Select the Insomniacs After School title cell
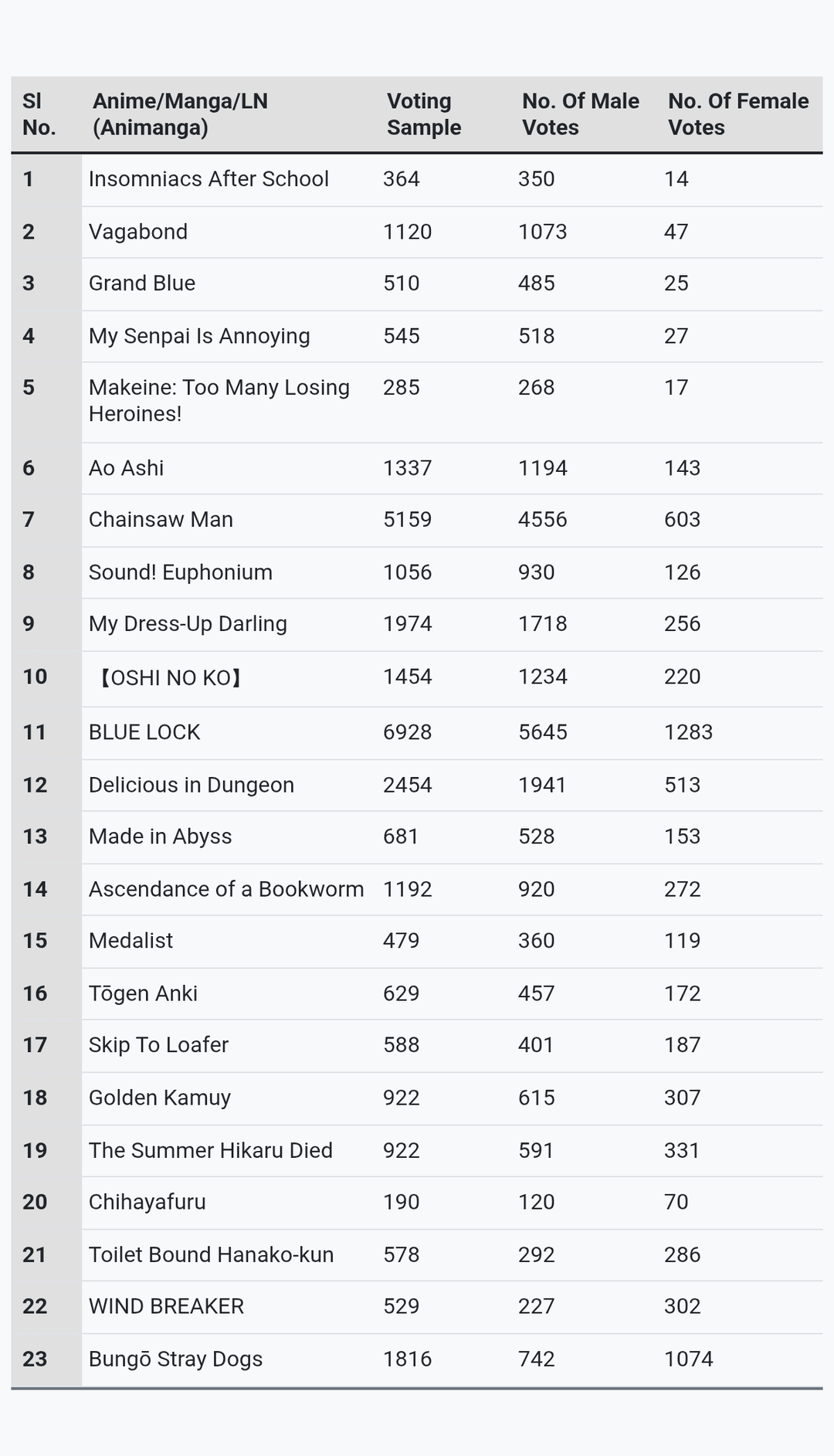 (x=208, y=179)
